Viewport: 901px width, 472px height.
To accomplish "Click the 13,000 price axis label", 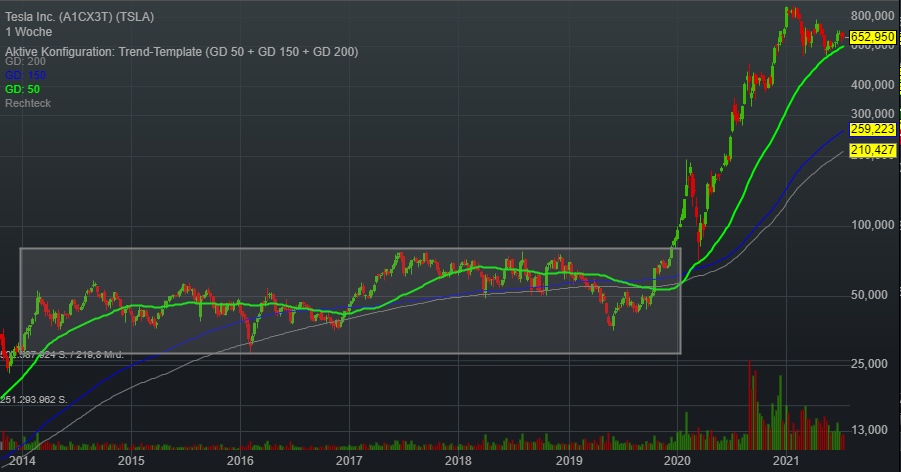I will point(869,430).
